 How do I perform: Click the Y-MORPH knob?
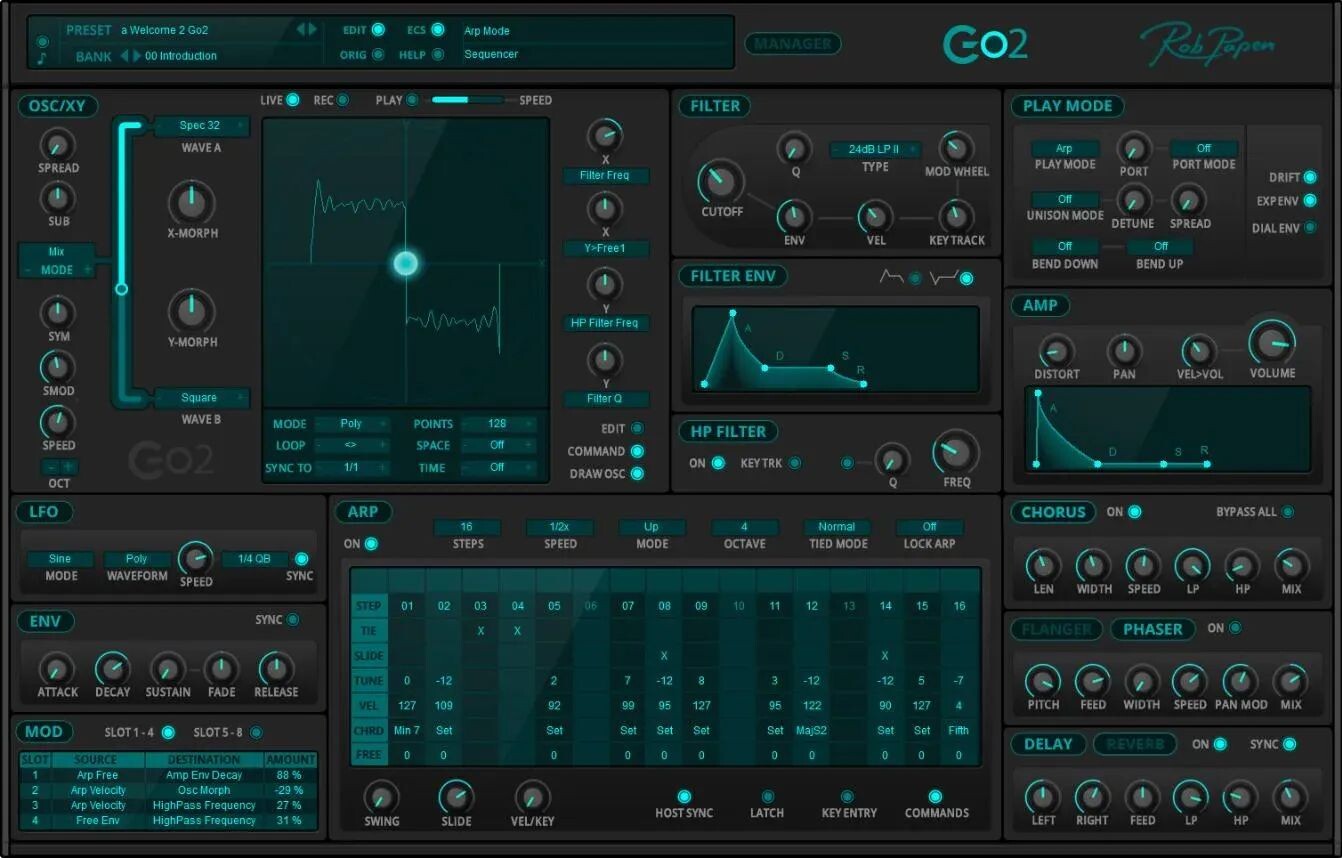[192, 311]
